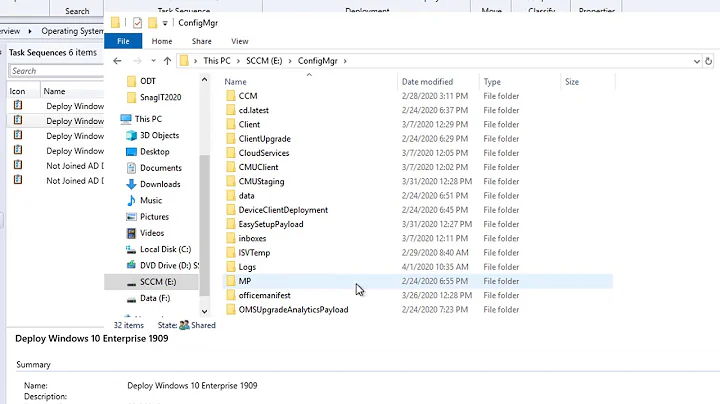Screen dimensions: 720x404
Task: Expand address bar history dropdown
Action: tap(697, 61)
